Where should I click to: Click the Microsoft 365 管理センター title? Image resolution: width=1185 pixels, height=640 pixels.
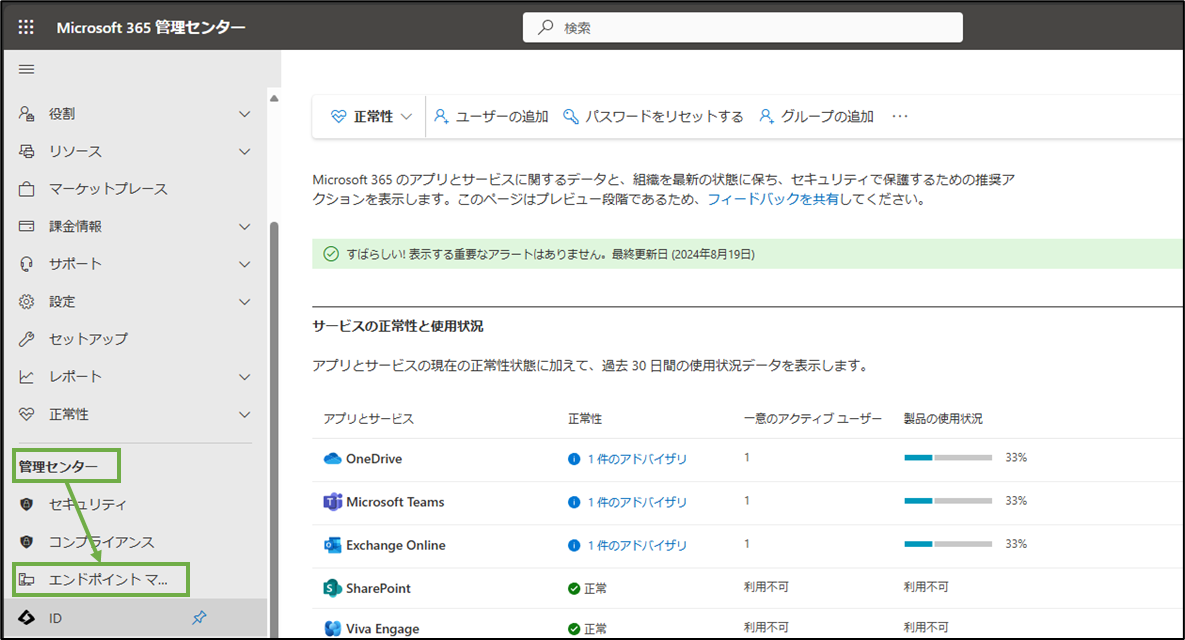click(x=150, y=27)
